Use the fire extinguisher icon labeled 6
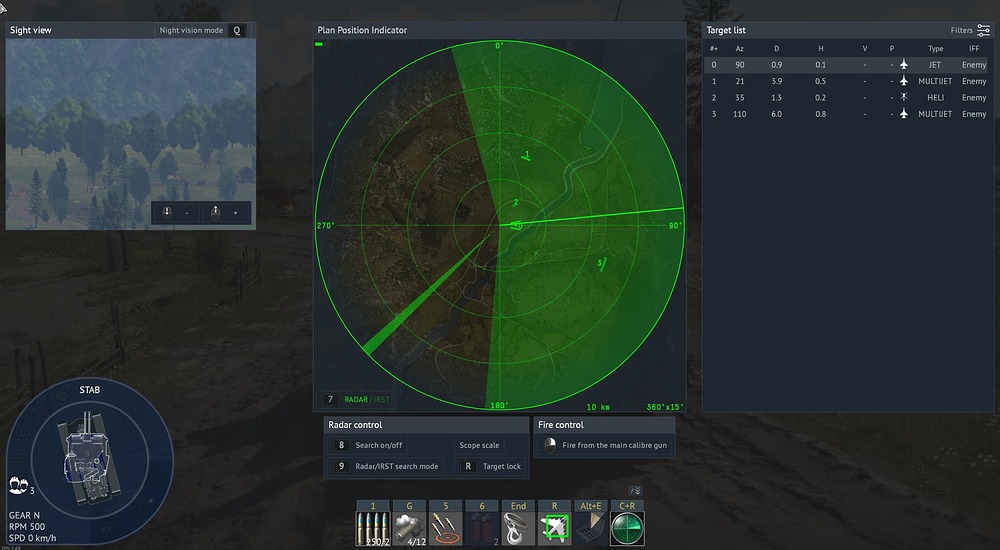1000x550 pixels. click(x=482, y=528)
